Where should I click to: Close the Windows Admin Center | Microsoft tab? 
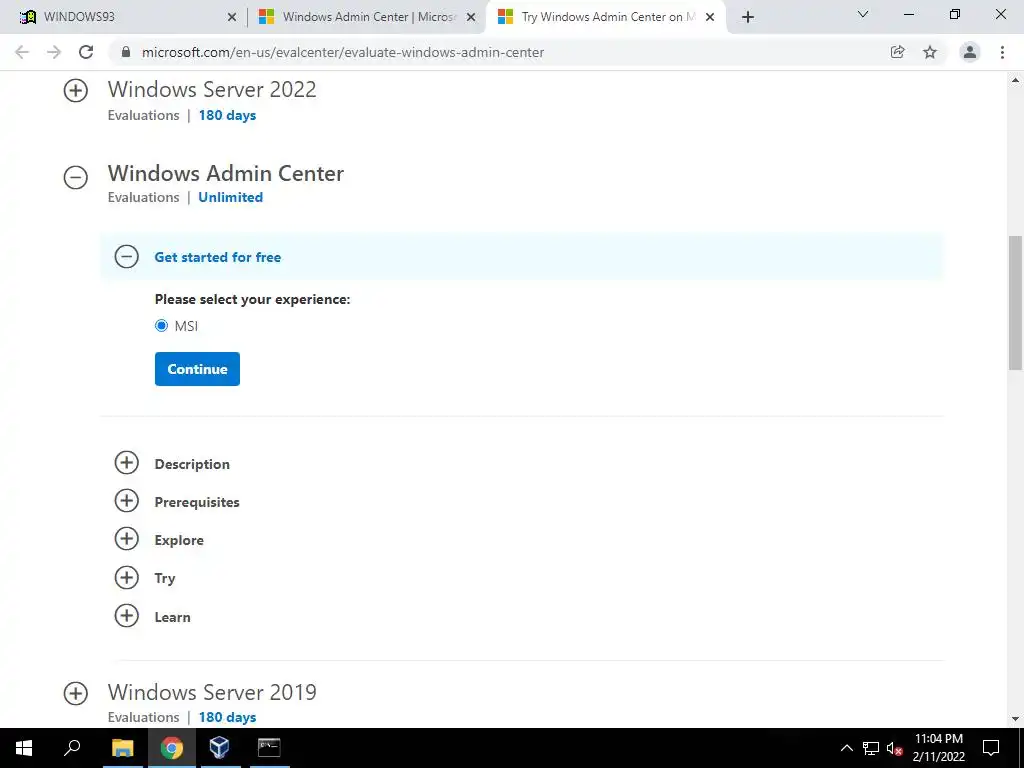[471, 18]
